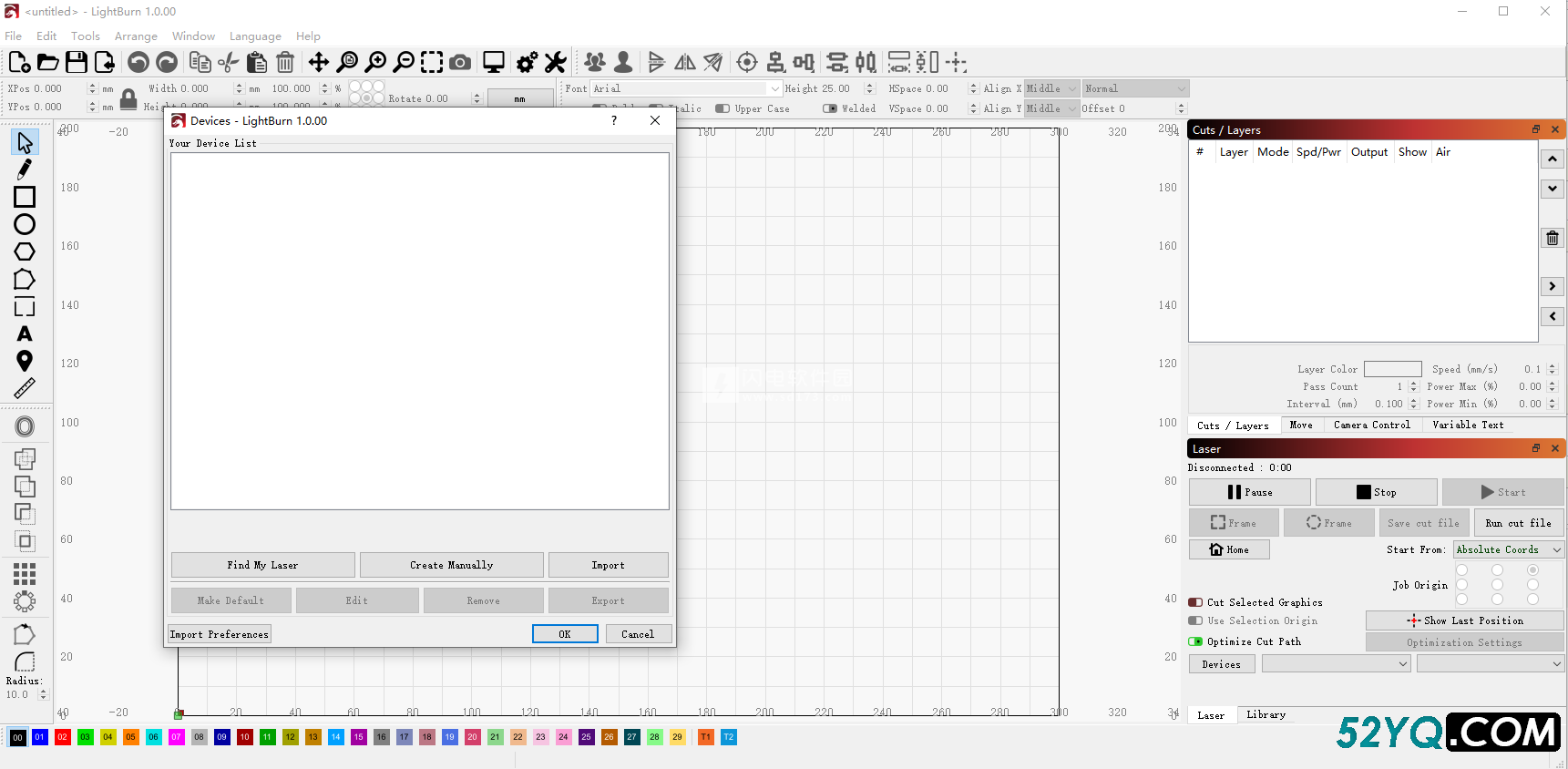Increase the Pass Count stepper

(x=1414, y=384)
